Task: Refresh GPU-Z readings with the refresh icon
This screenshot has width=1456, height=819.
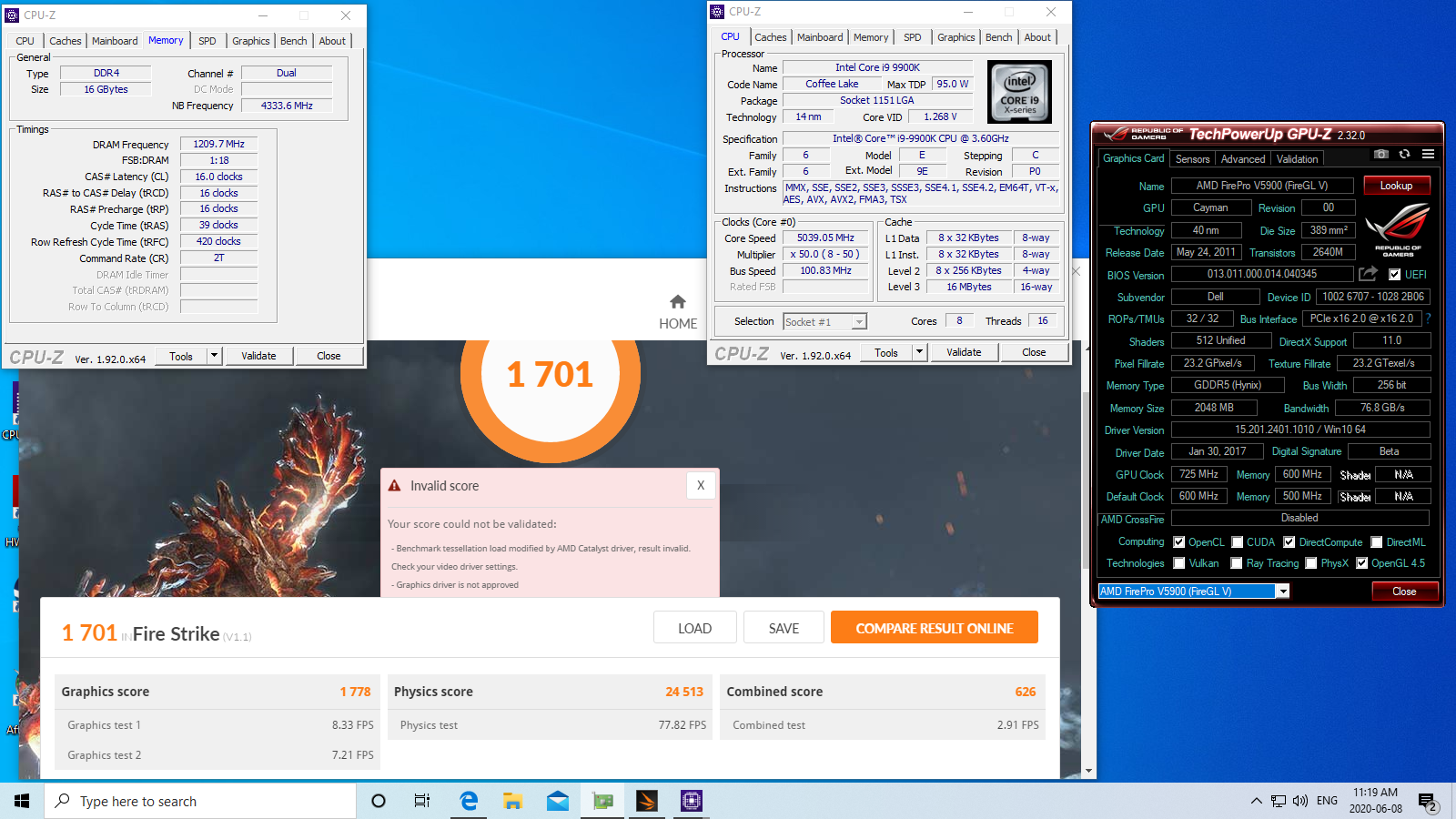Action: point(1404,155)
